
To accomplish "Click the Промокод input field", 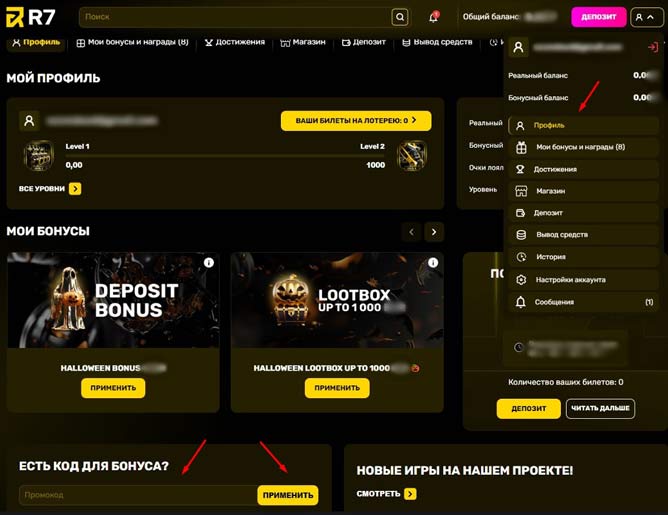I will click(x=138, y=495).
